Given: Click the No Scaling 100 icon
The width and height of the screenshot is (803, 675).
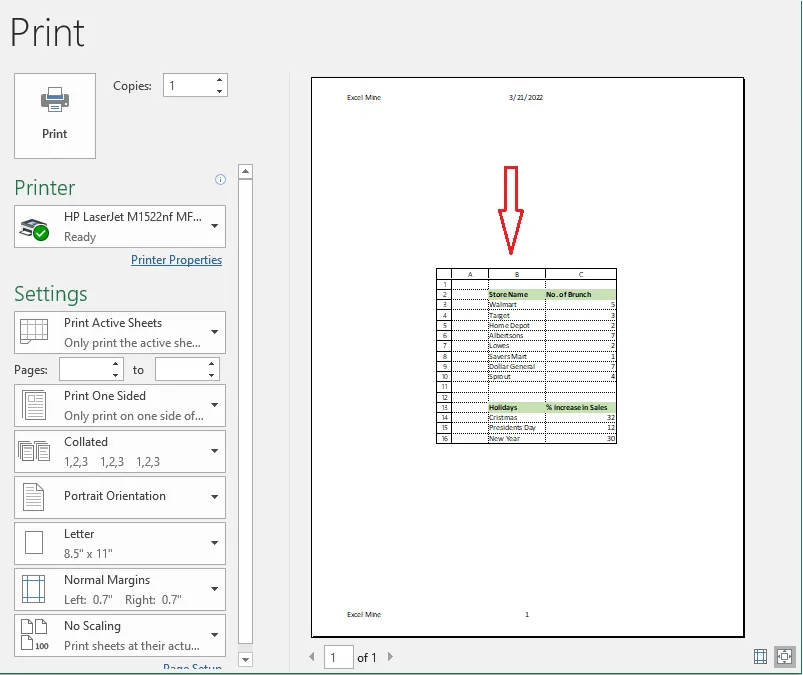Looking at the screenshot, I should coord(34,635).
